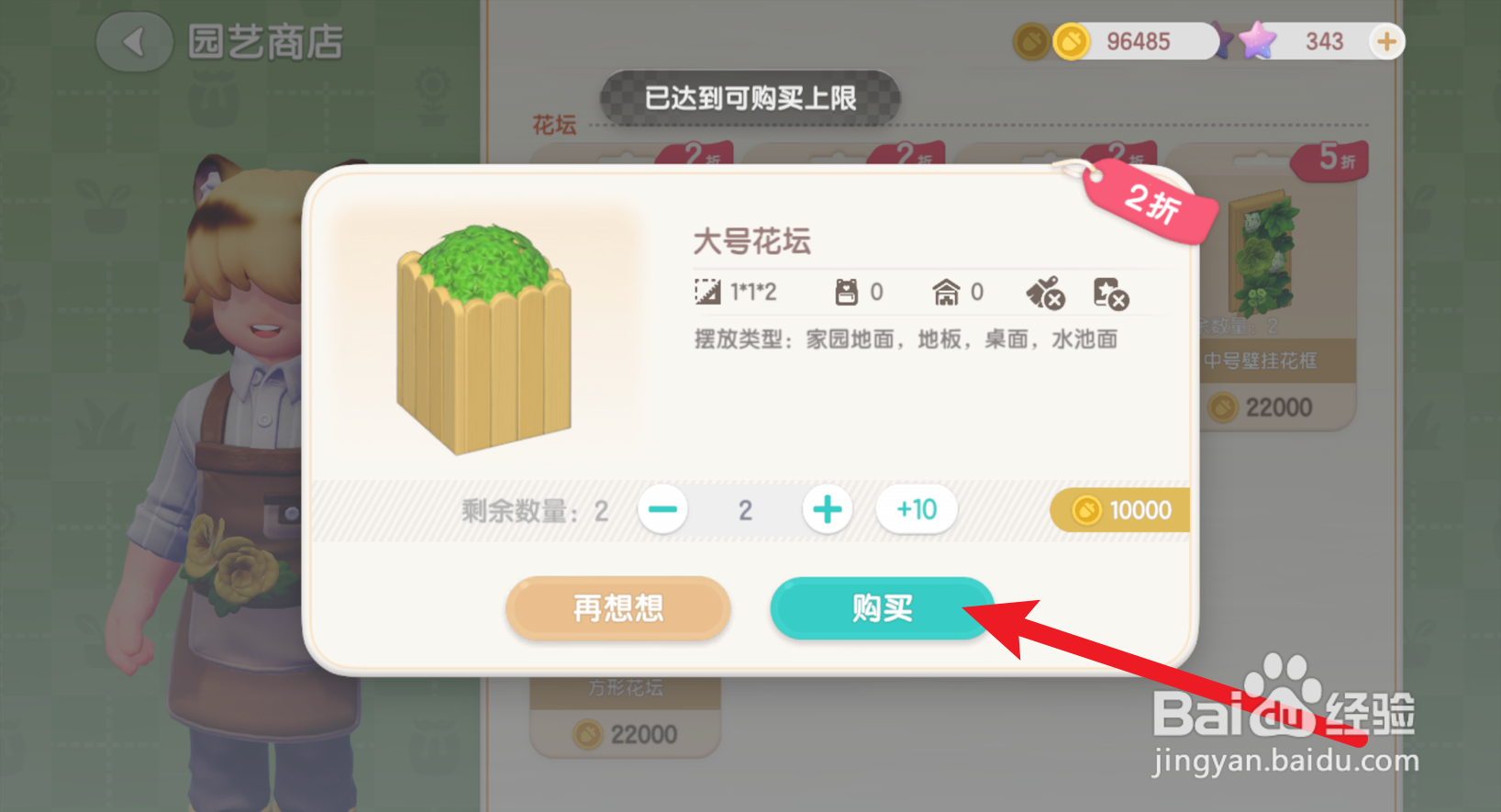Click the backpack count icon
1501x812 pixels.
pyautogui.click(x=846, y=292)
